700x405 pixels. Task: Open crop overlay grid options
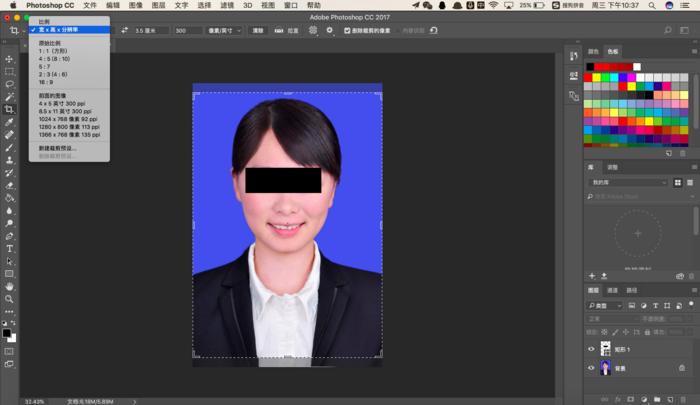[x=313, y=30]
